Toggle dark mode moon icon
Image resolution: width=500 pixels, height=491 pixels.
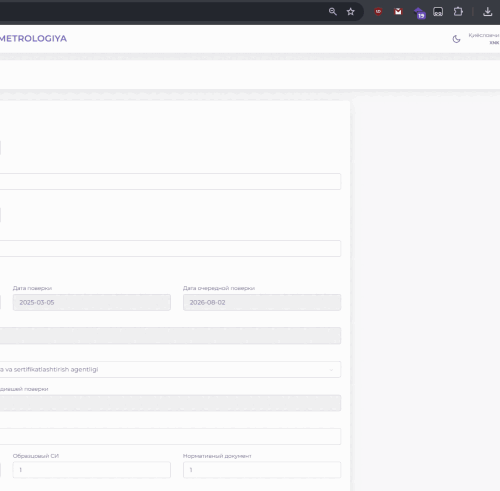pyautogui.click(x=456, y=39)
